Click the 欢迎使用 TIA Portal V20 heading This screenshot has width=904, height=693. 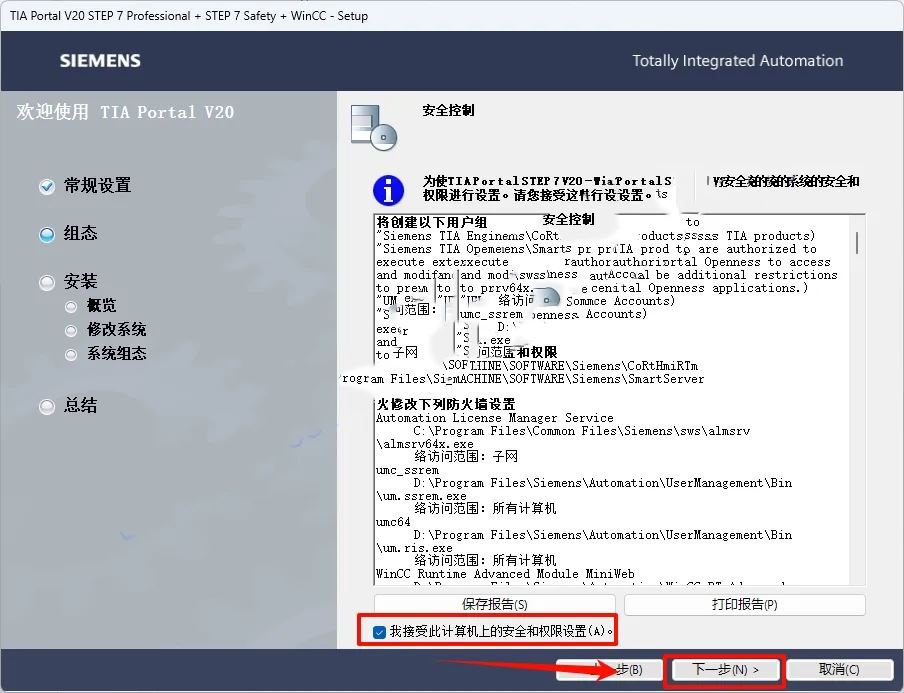pos(125,112)
